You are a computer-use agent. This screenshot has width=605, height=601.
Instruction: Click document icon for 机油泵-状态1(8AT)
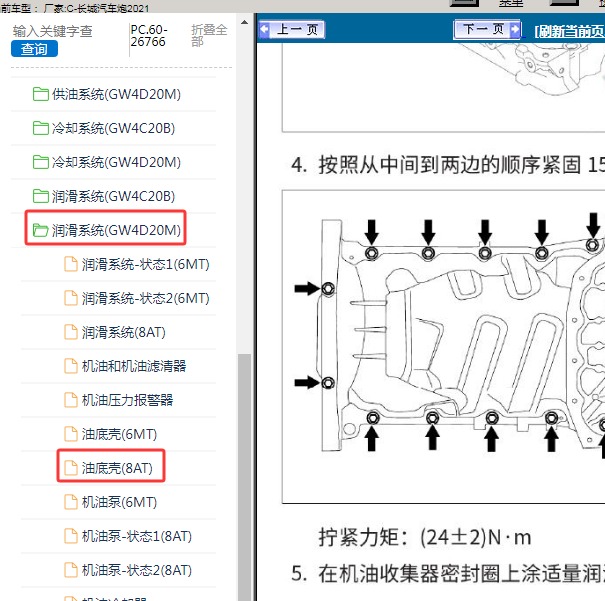point(71,536)
